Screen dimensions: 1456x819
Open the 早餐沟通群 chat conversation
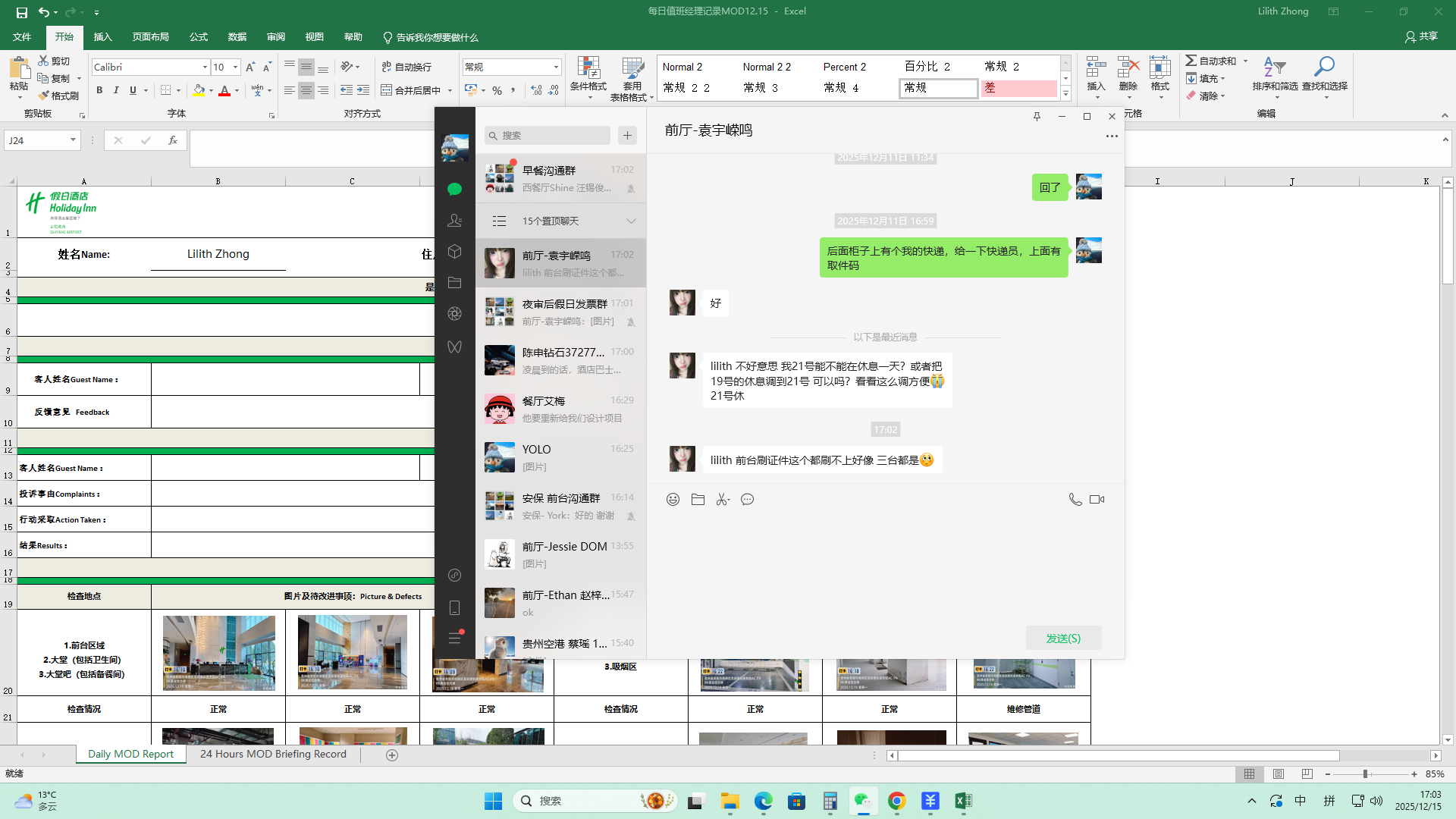[x=560, y=179]
